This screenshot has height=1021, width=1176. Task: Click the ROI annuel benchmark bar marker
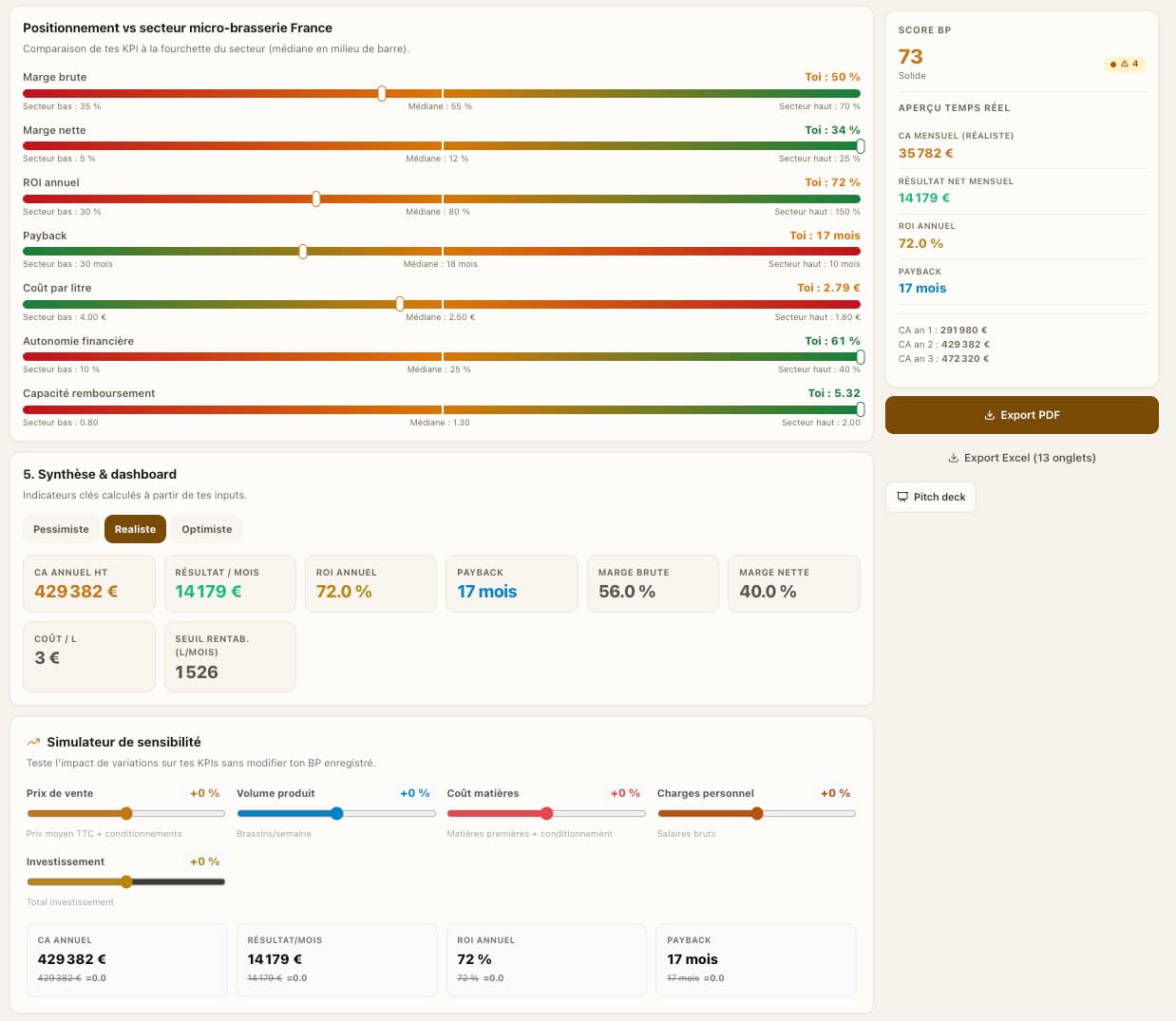point(316,199)
